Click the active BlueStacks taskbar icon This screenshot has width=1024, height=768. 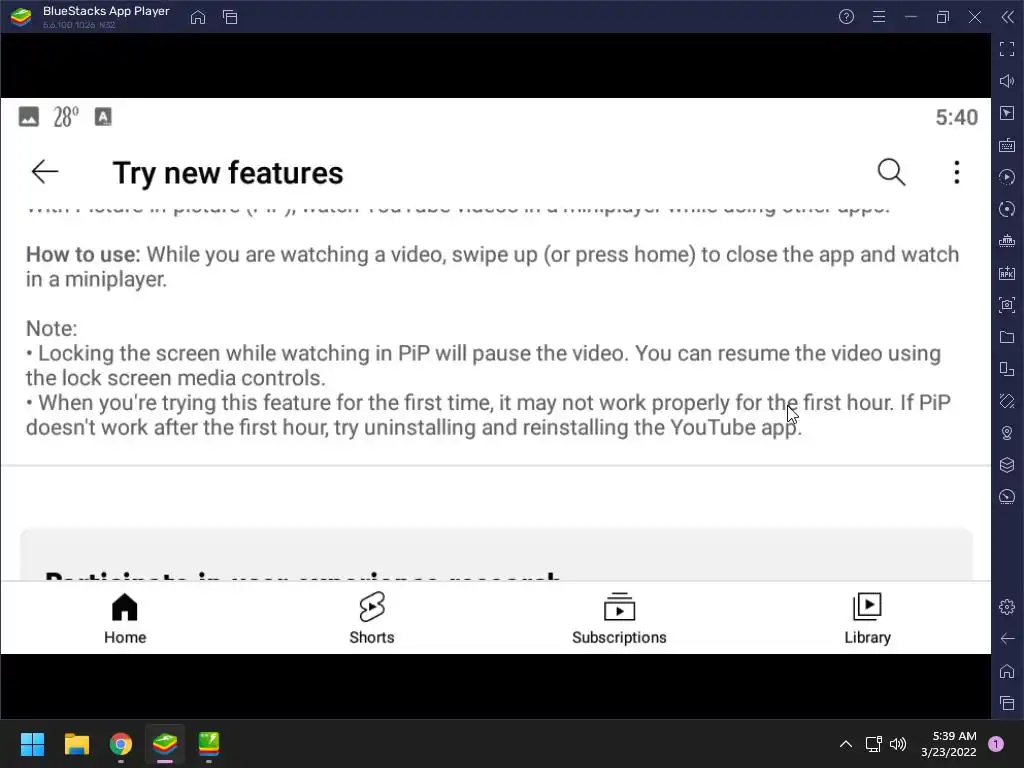tap(165, 744)
